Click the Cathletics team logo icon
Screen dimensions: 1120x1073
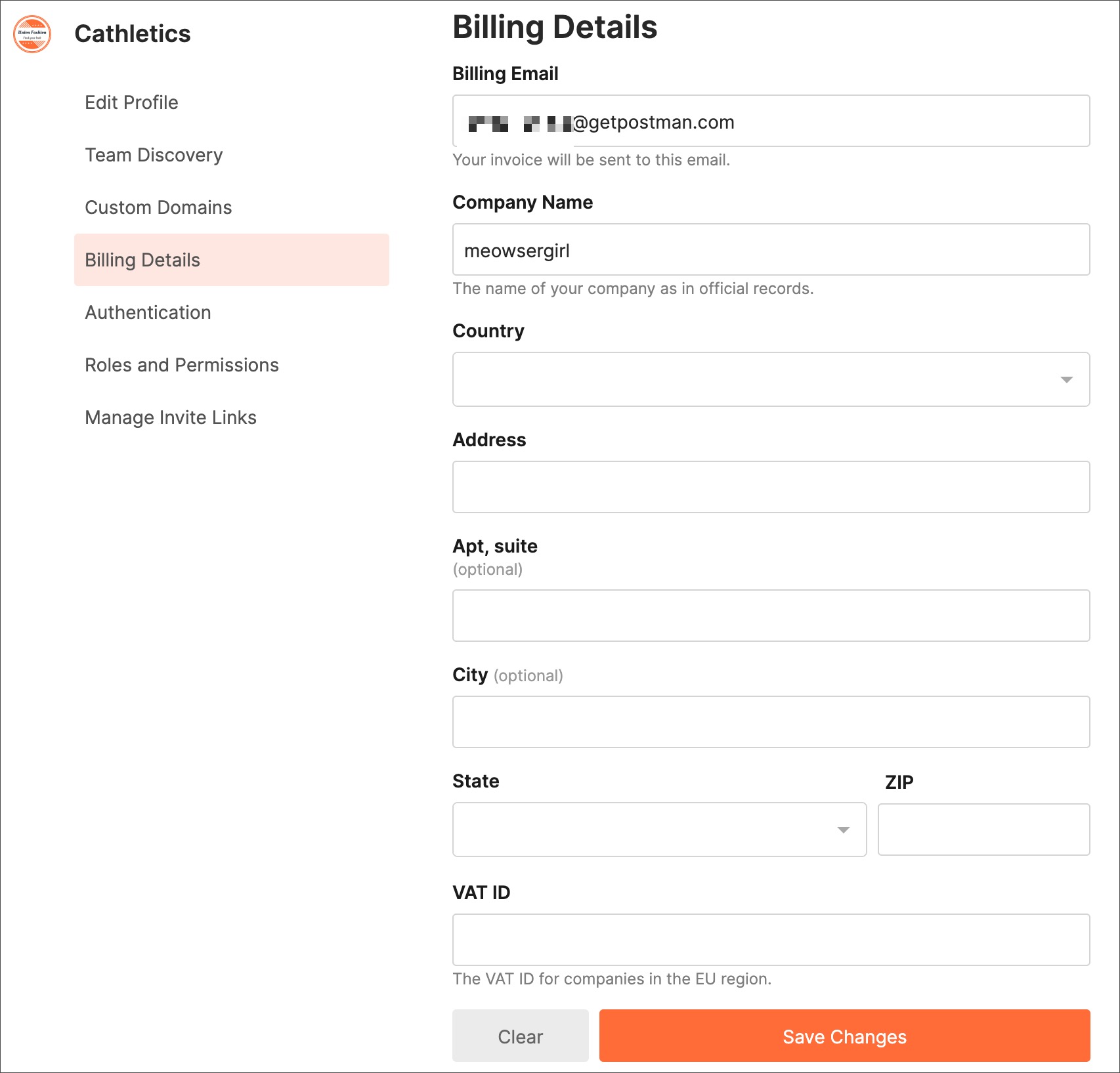coord(32,34)
